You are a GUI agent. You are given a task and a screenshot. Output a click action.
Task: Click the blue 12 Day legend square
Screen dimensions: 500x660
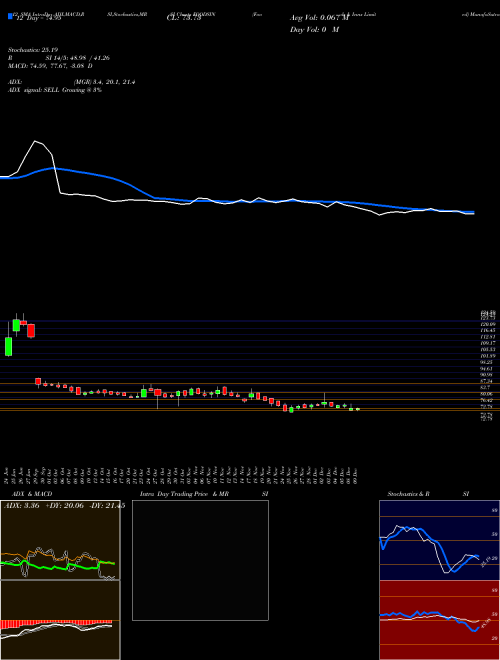pyautogui.click(x=11, y=17)
